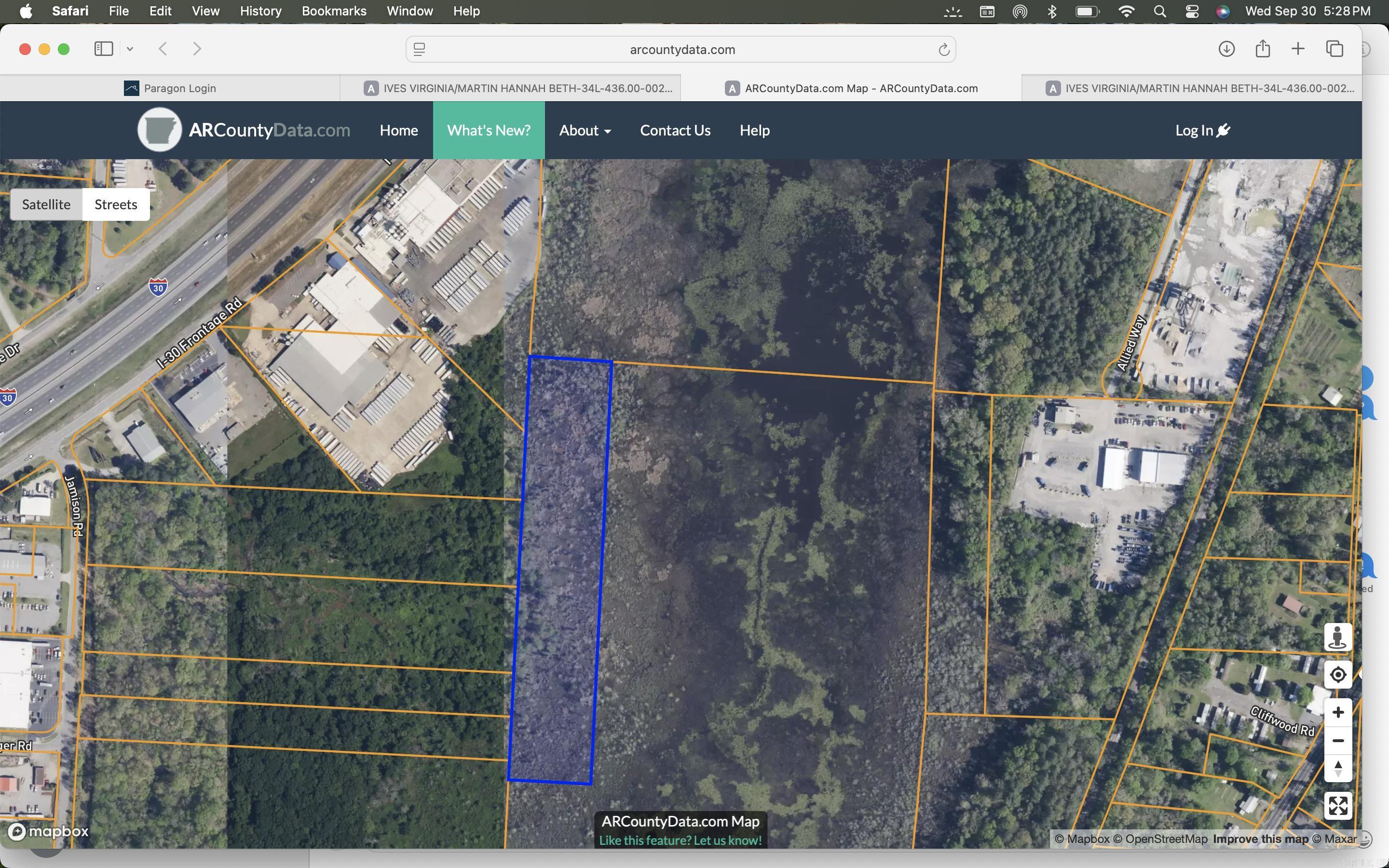Click 'Like this feature? Let us know!' link

point(680,841)
